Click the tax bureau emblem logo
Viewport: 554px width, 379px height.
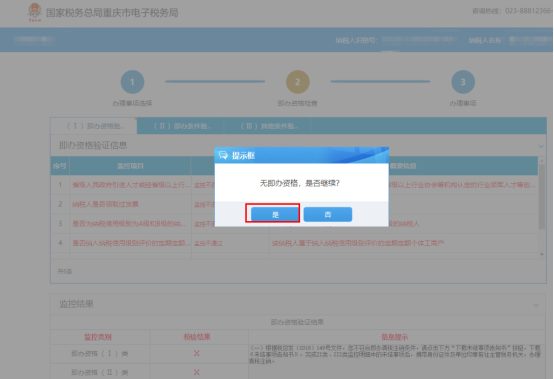click(35, 12)
